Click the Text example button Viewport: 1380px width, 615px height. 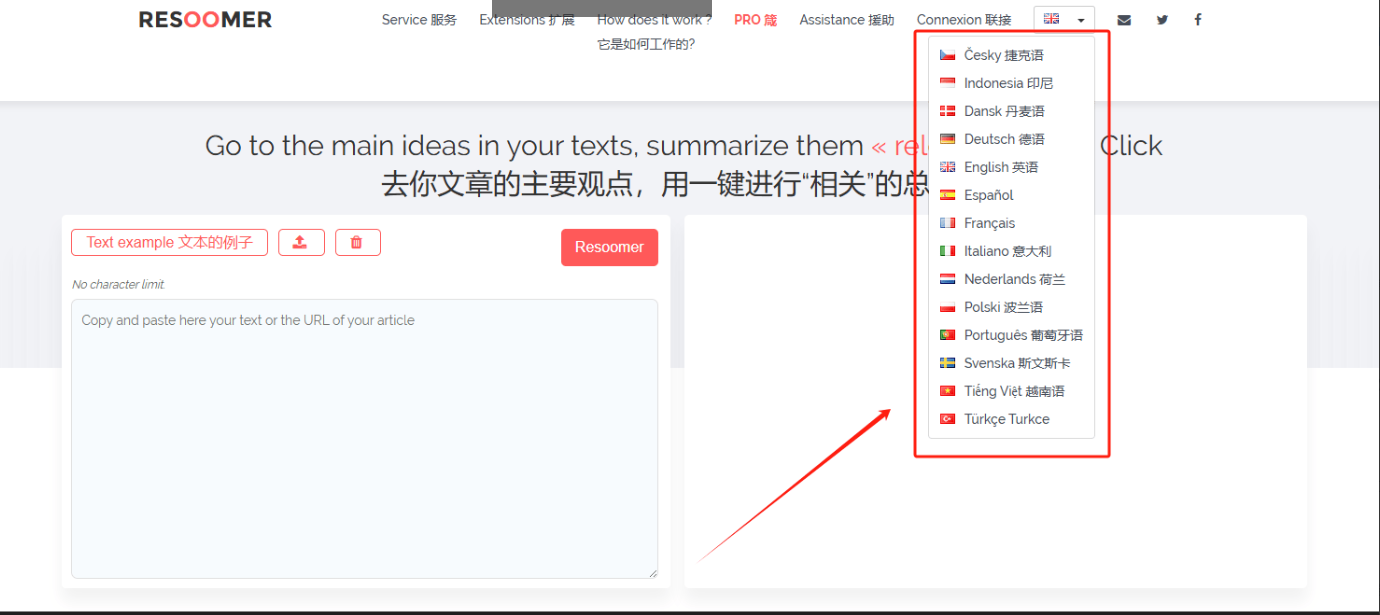click(168, 242)
